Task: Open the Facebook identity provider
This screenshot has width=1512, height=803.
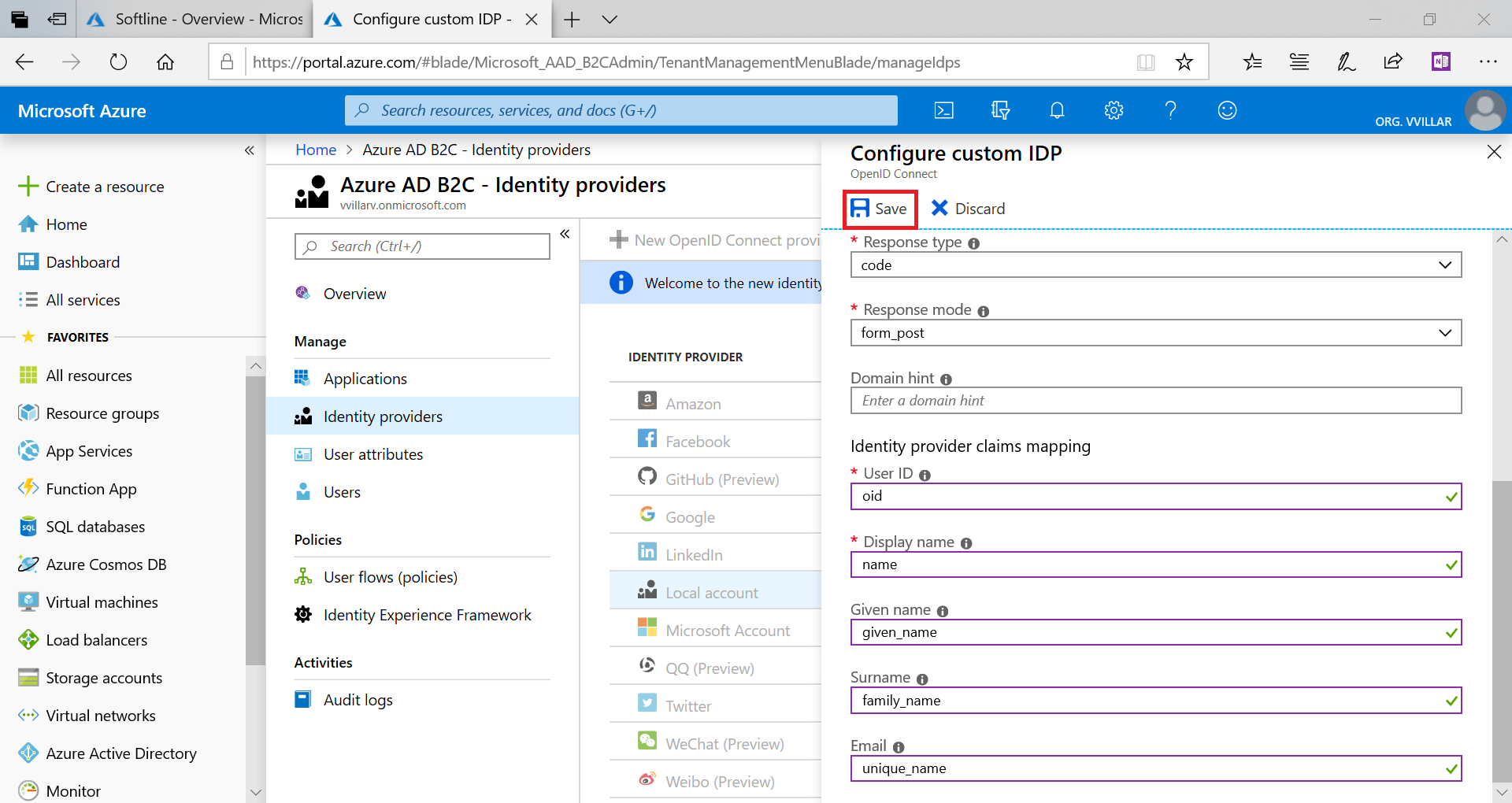Action: coord(698,440)
